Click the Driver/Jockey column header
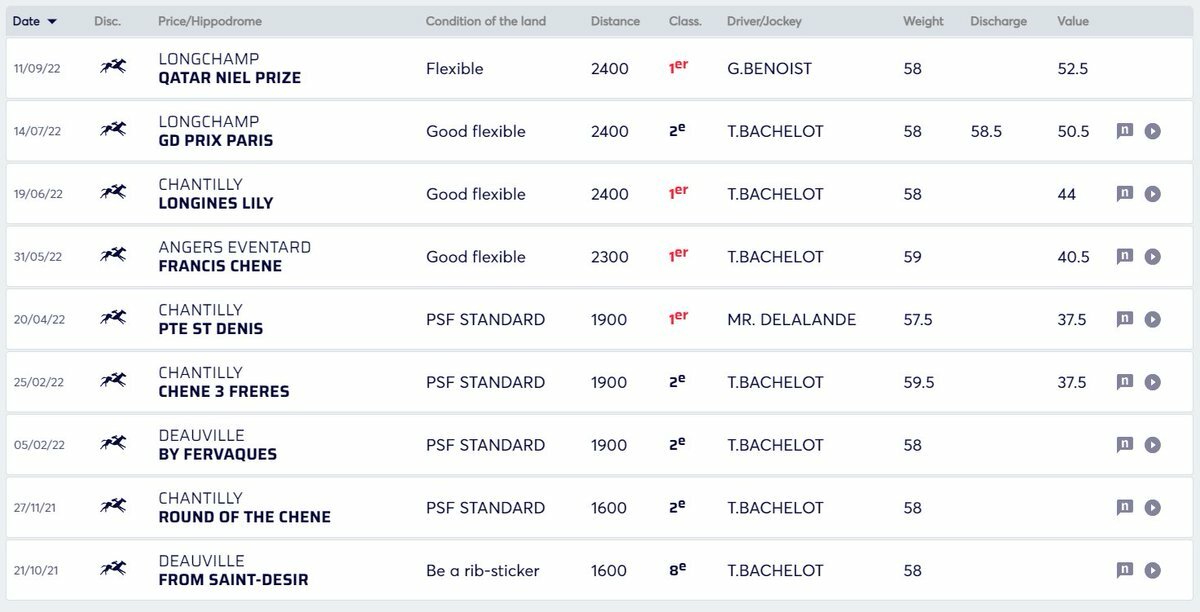Viewport: 1200px width, 612px height. pos(764,21)
